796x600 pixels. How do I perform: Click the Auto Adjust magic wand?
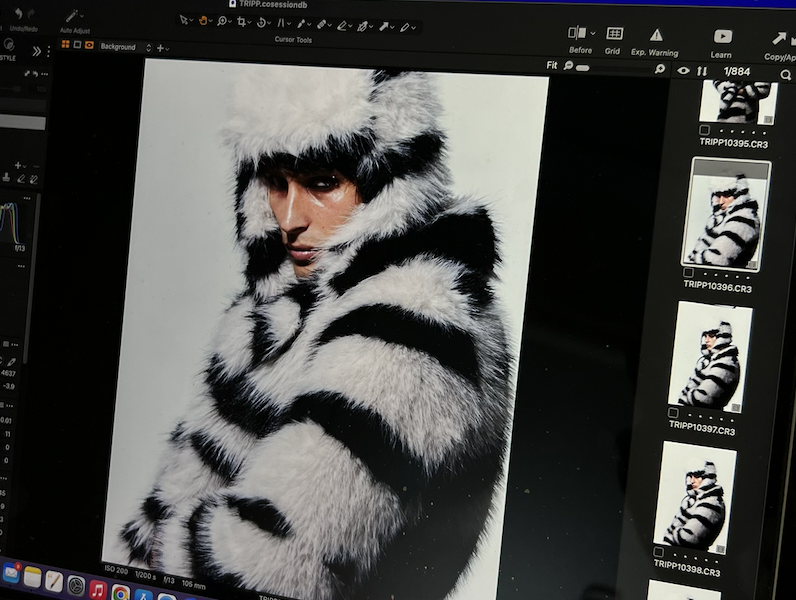click(72, 16)
